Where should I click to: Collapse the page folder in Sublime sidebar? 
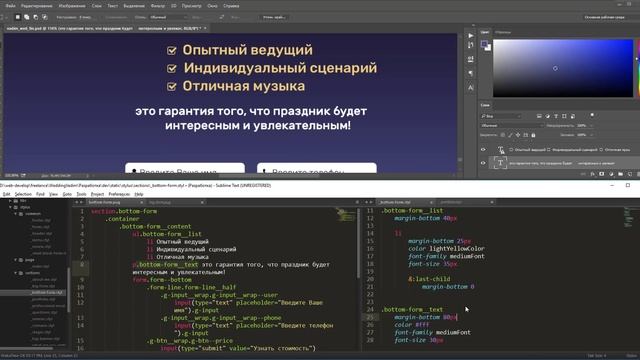[16, 260]
